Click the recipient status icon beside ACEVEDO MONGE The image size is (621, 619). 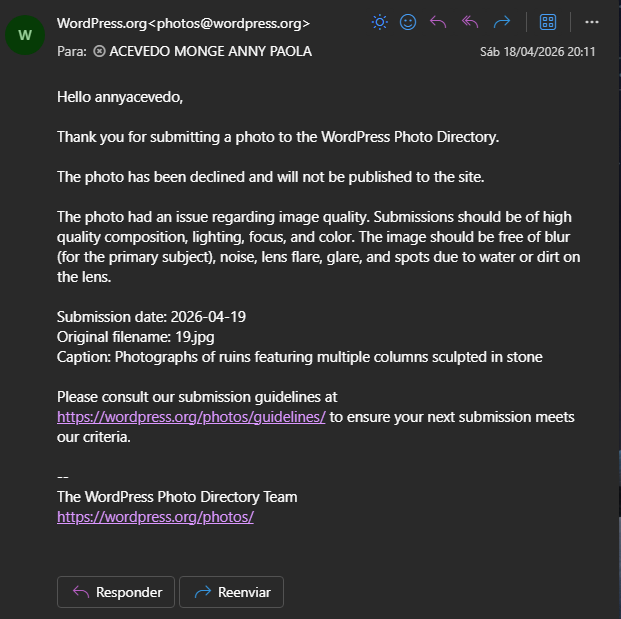pos(99,51)
